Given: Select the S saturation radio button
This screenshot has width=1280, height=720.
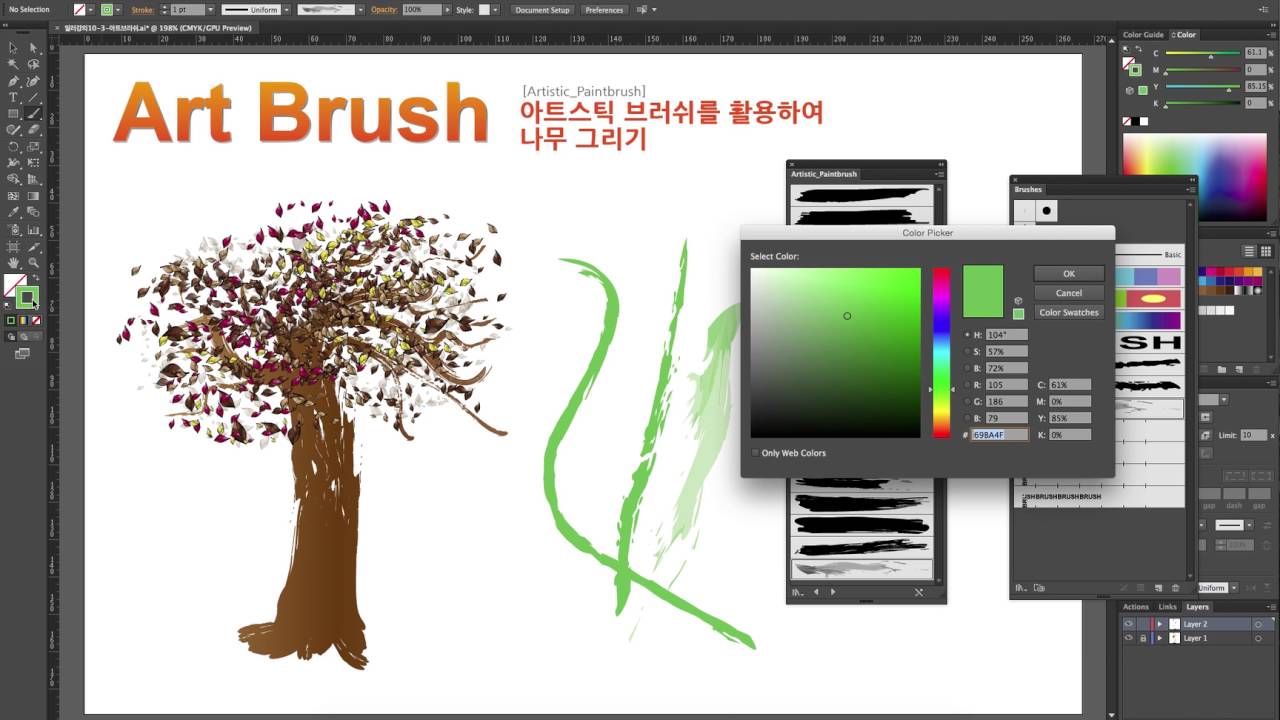Looking at the screenshot, I should 967,352.
